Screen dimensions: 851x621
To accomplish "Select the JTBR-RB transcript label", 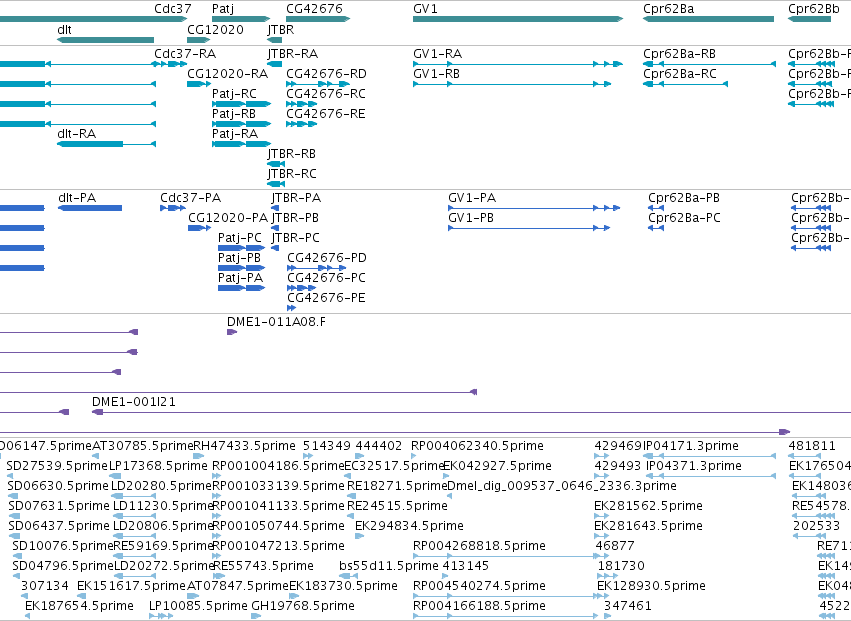I will [291, 154].
